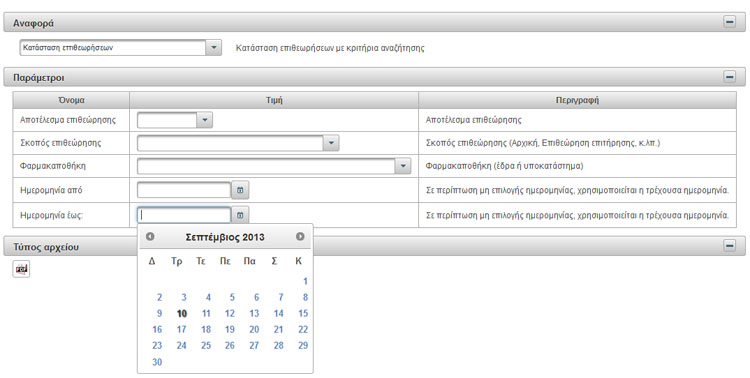Click the Όνομα column header
Viewport: 750px width, 378px height.
71,100
